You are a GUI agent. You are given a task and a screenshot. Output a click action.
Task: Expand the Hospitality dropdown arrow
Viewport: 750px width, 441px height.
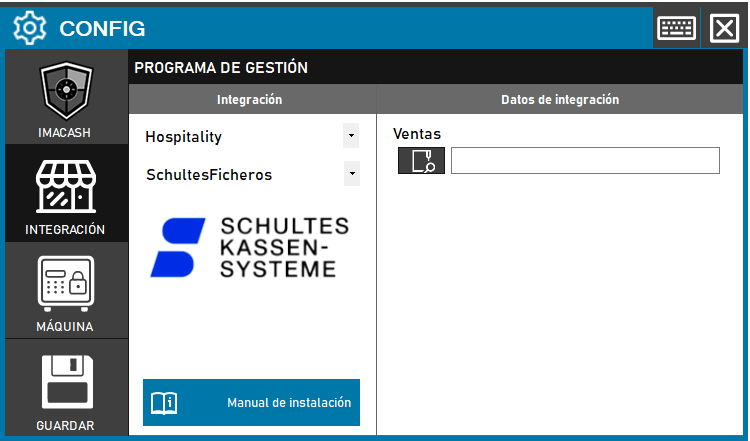coord(351,135)
